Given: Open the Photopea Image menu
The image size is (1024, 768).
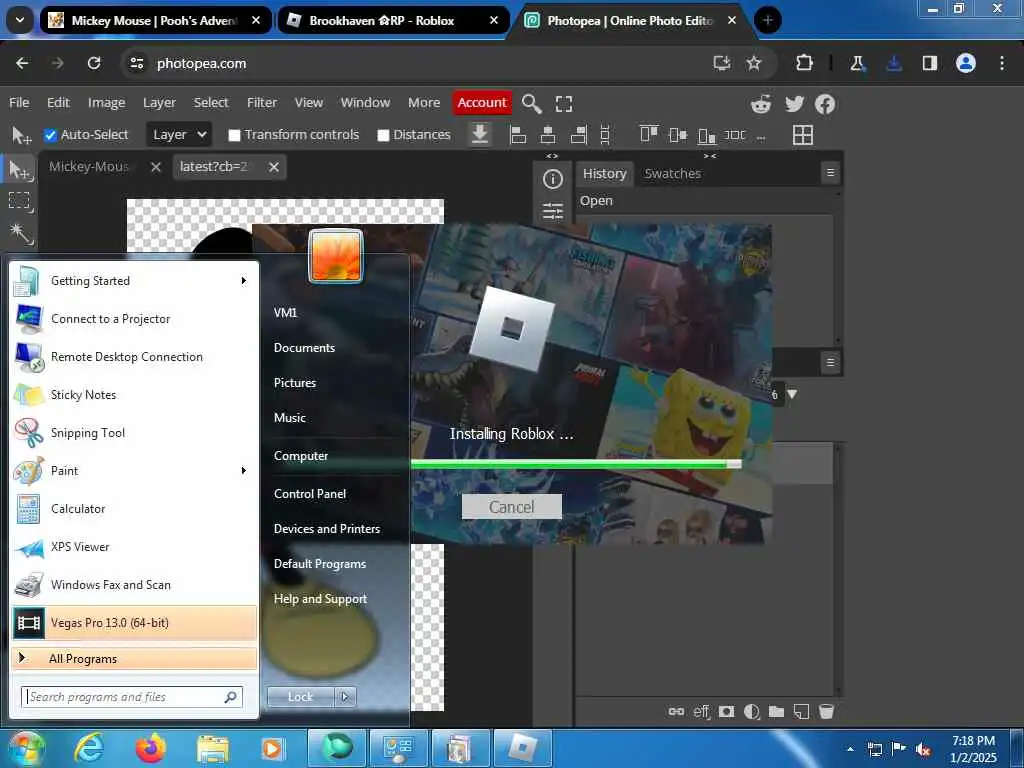Looking at the screenshot, I should pos(106,103).
